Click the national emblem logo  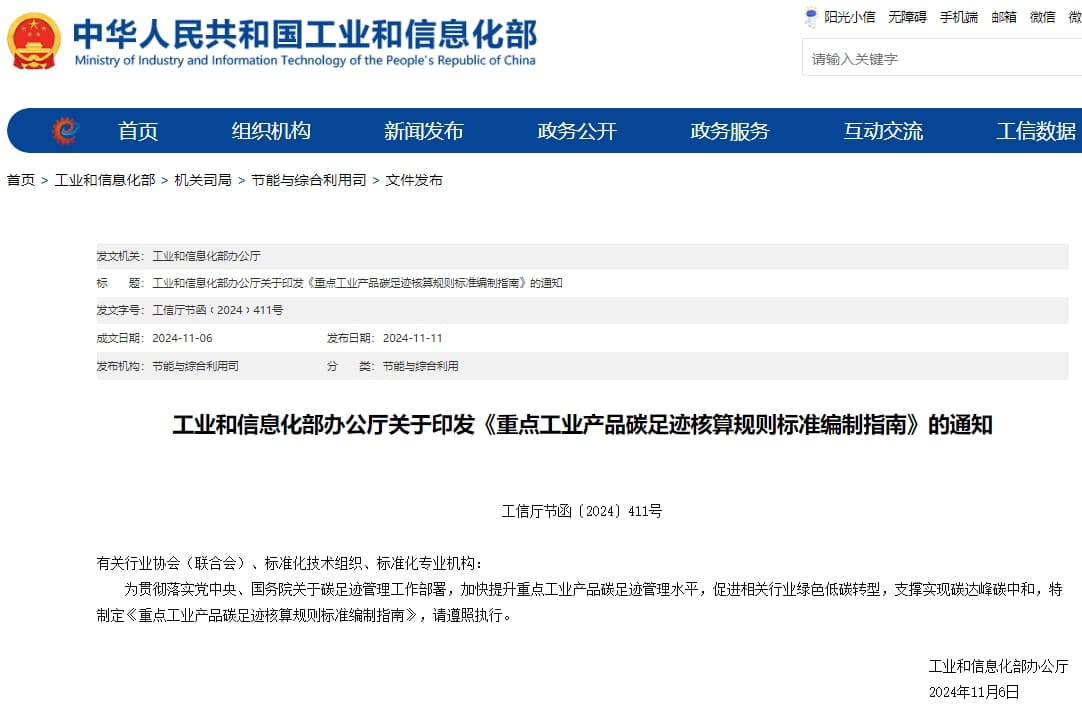click(x=34, y=41)
